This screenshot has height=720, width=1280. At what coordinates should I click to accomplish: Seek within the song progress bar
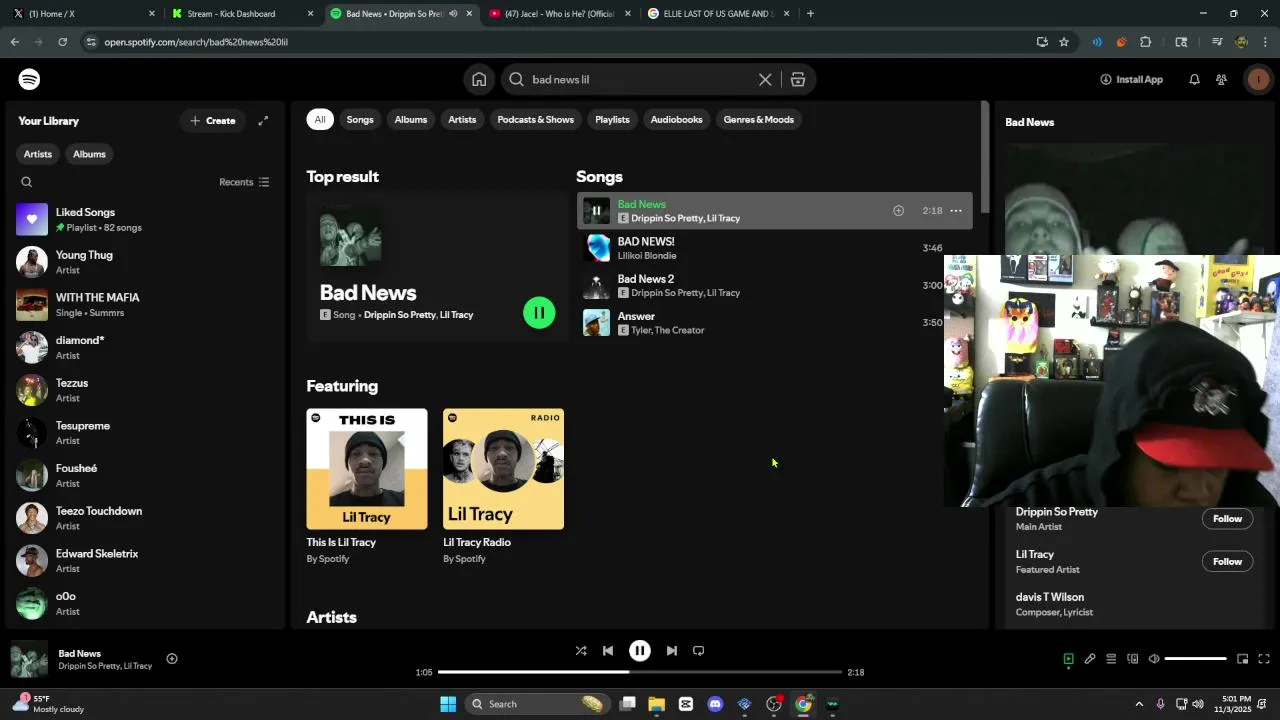[x=640, y=672]
